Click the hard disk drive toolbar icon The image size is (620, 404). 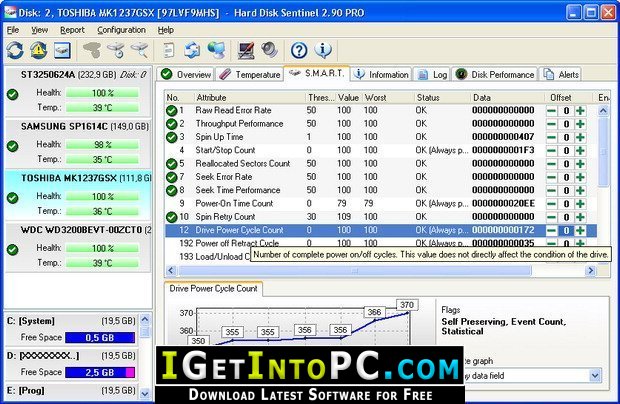point(62,50)
